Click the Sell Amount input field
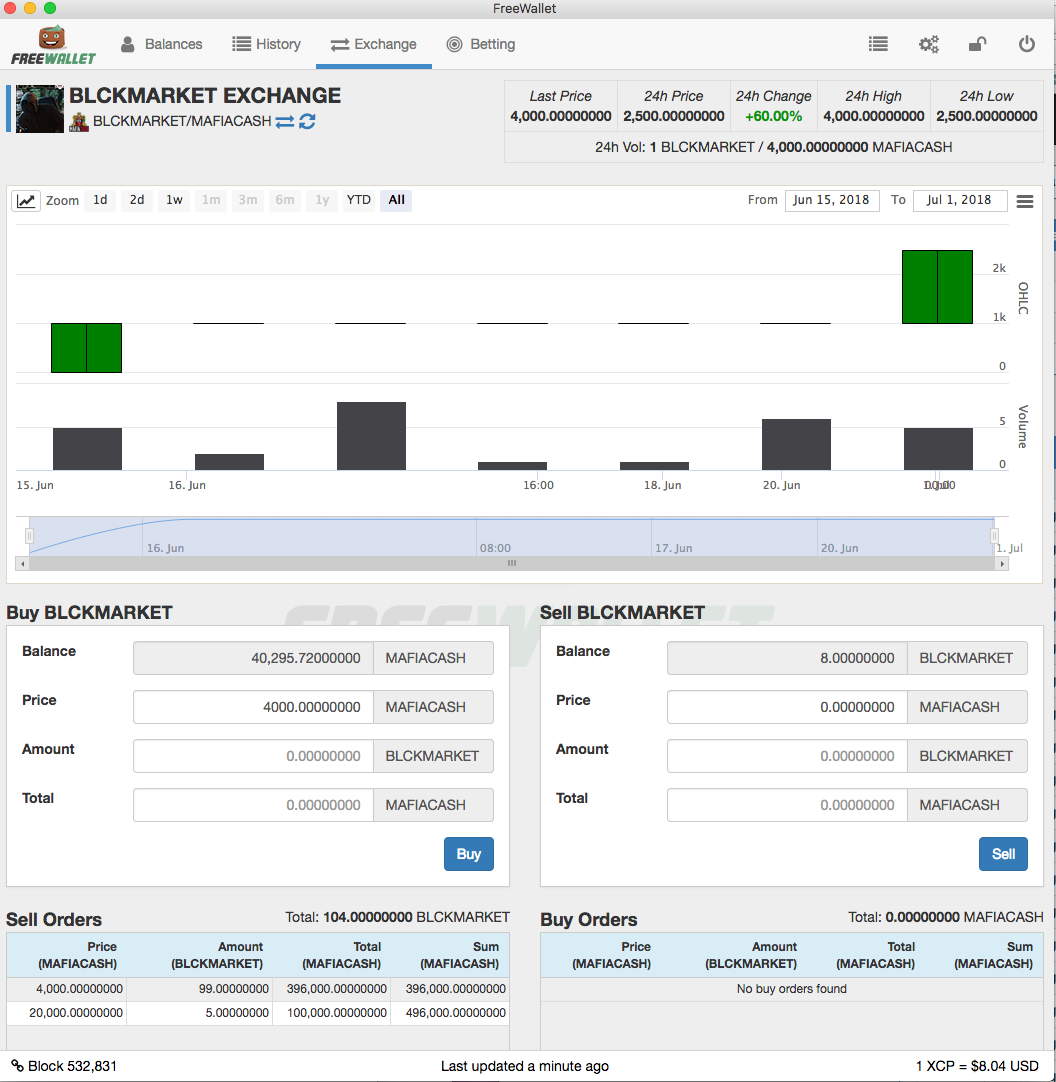The image size is (1056, 1082). point(788,756)
